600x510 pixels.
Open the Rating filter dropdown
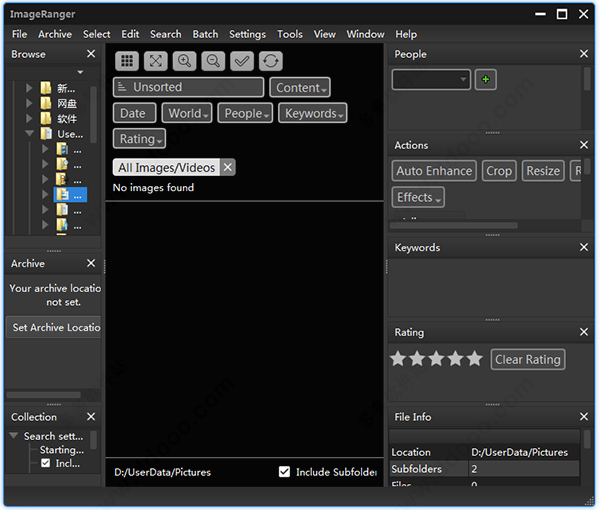pos(139,138)
